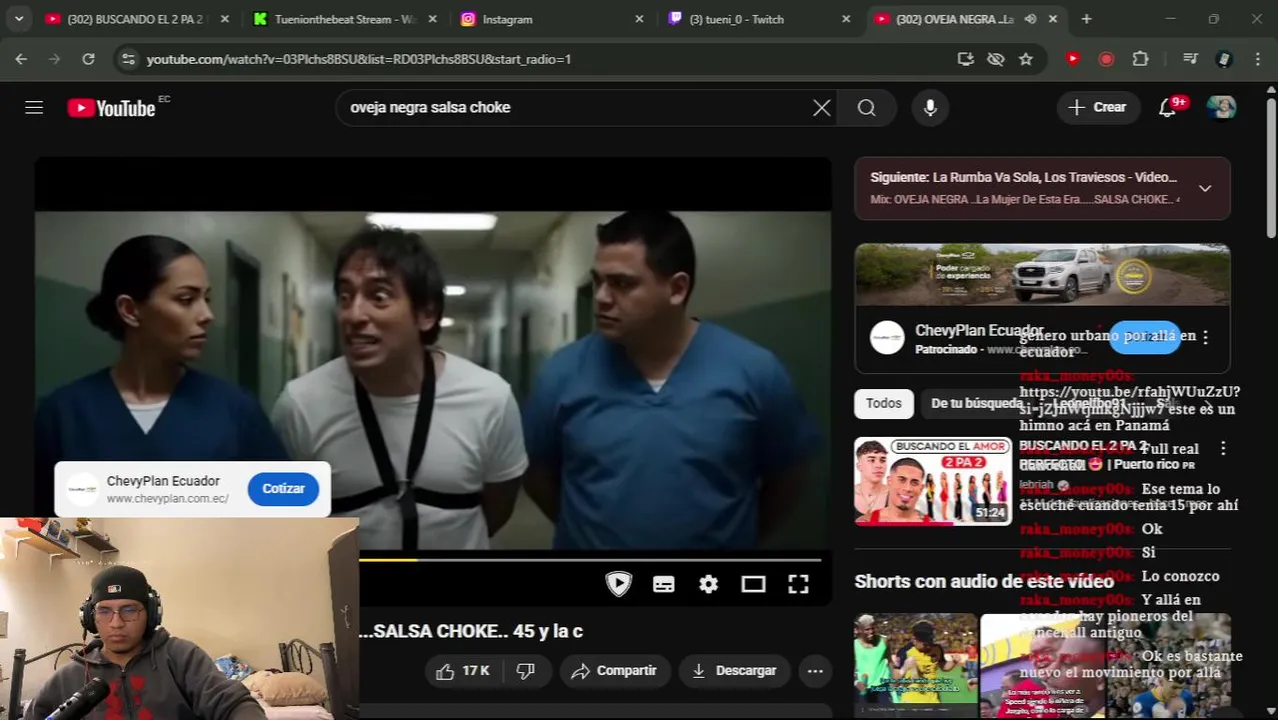Viewport: 1278px width, 720px height.
Task: Select the Todos filter chip
Action: (x=884, y=403)
